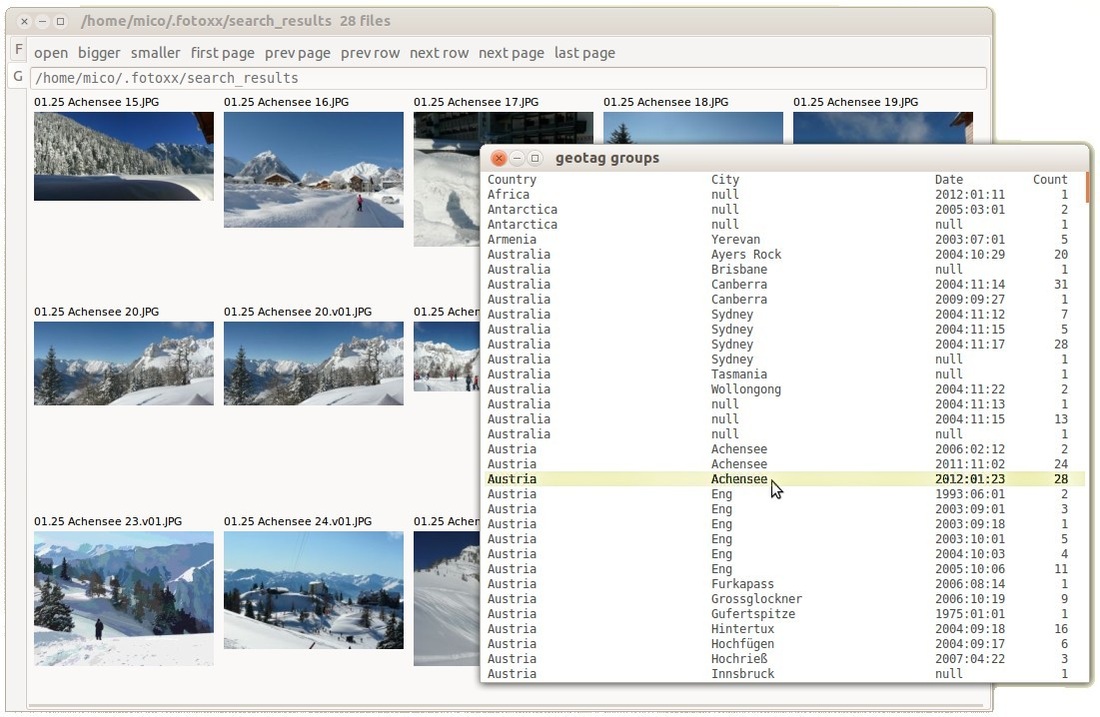The width and height of the screenshot is (1100, 717).
Task: Go to the last page
Action: (584, 53)
